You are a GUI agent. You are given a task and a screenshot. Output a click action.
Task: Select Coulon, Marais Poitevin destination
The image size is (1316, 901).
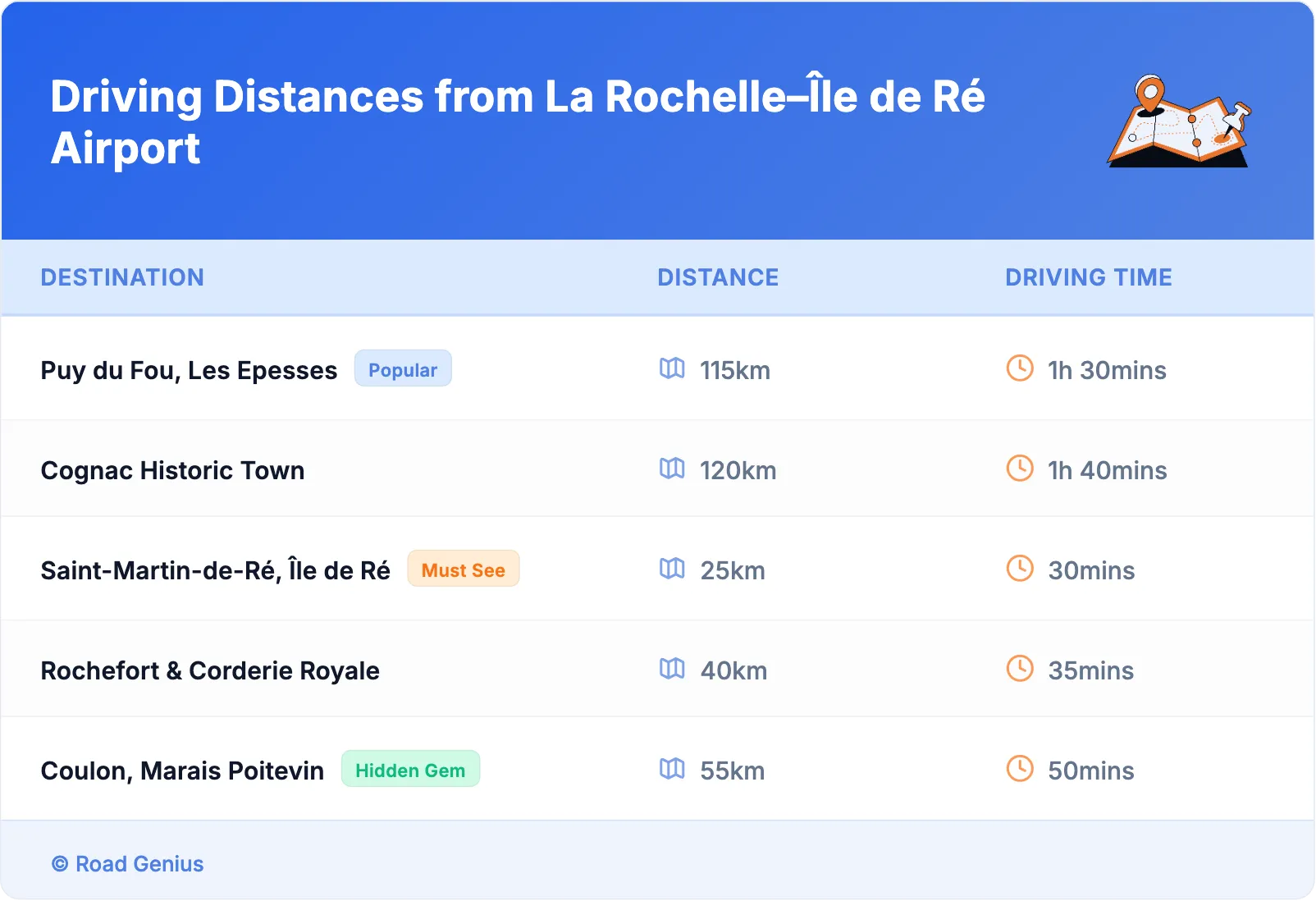(182, 771)
